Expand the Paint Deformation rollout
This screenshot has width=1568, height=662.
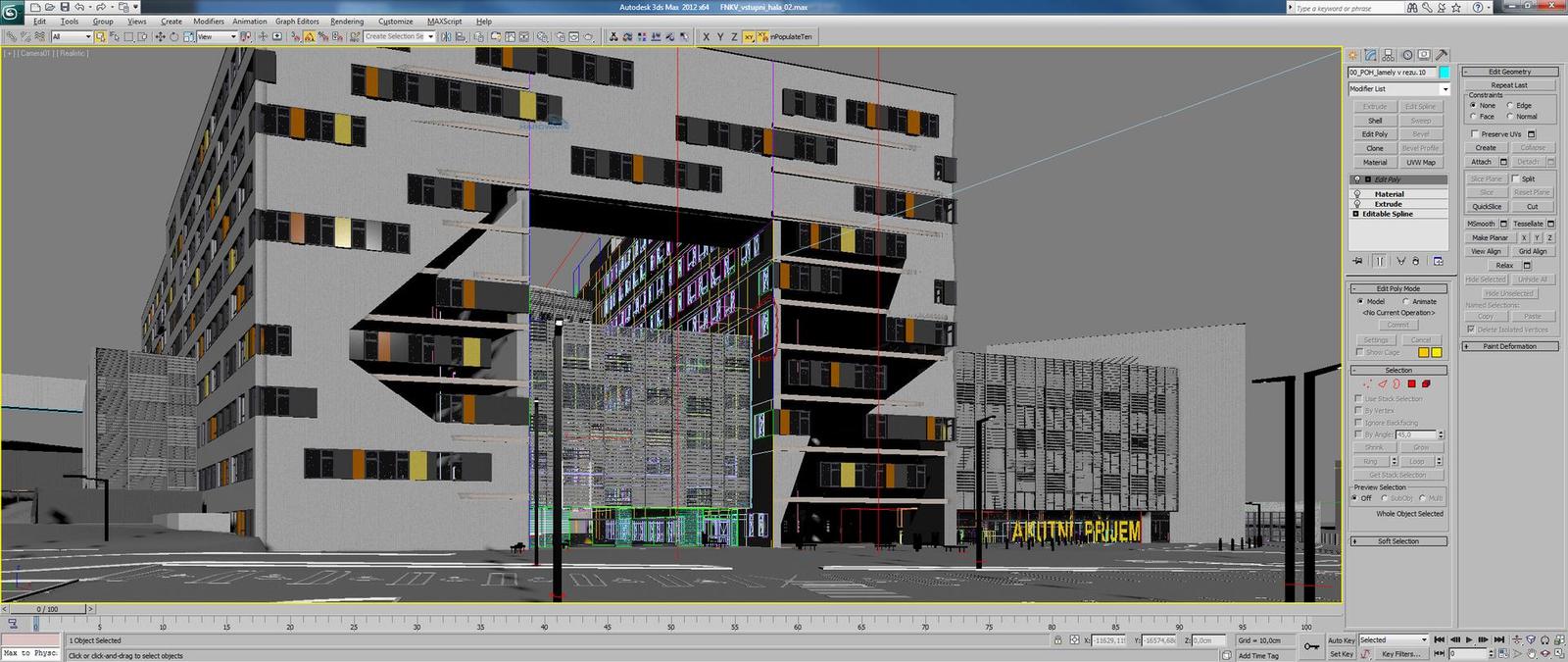click(1509, 346)
